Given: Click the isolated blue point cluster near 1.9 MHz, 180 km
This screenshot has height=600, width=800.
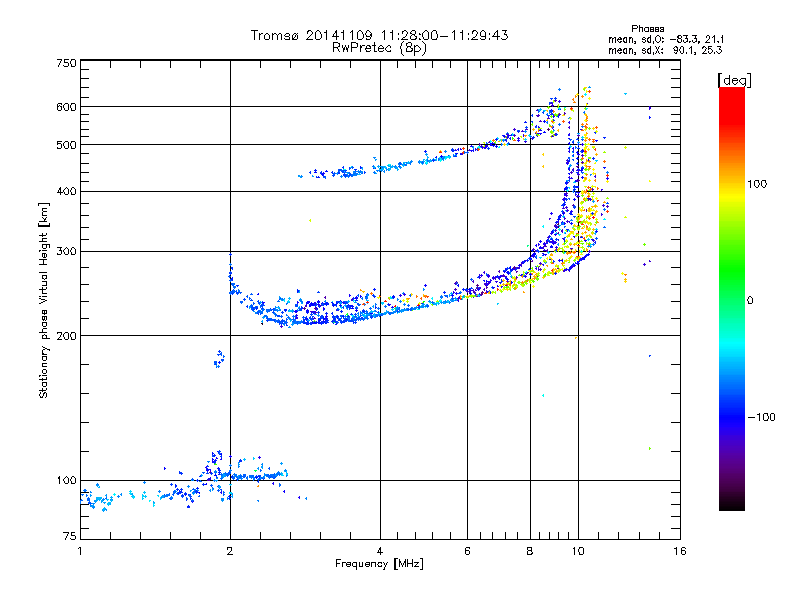Looking at the screenshot, I should click(x=219, y=359).
